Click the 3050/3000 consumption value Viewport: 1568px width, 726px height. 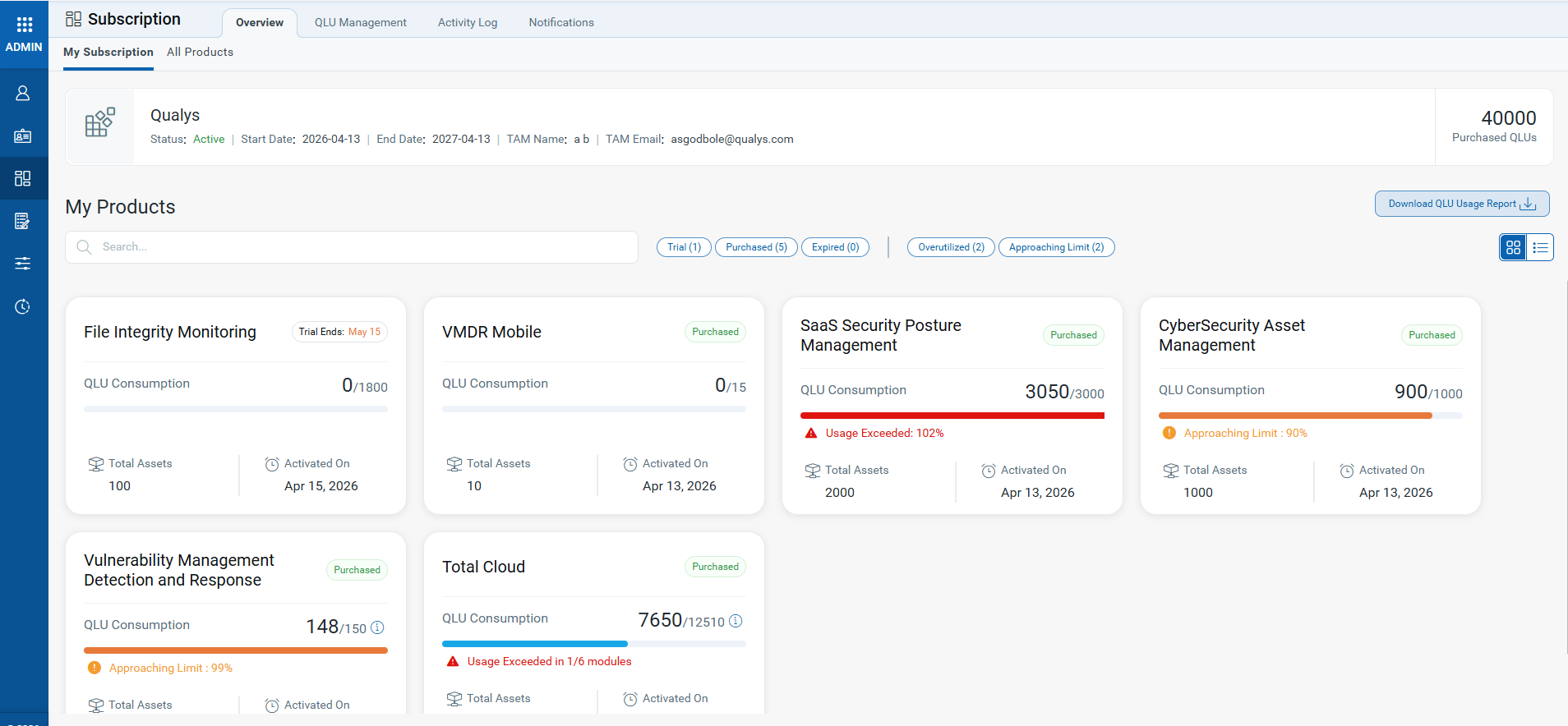(x=1064, y=392)
